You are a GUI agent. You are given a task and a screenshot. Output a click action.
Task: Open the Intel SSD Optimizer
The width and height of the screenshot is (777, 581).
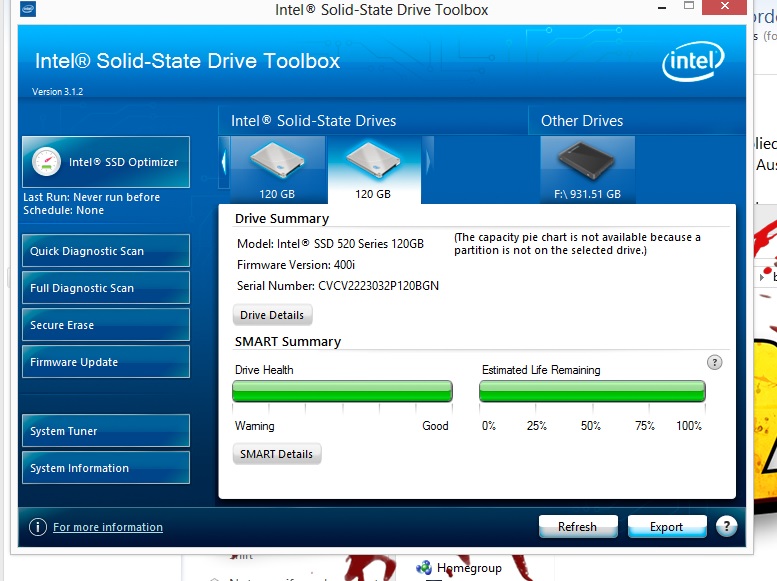106,162
